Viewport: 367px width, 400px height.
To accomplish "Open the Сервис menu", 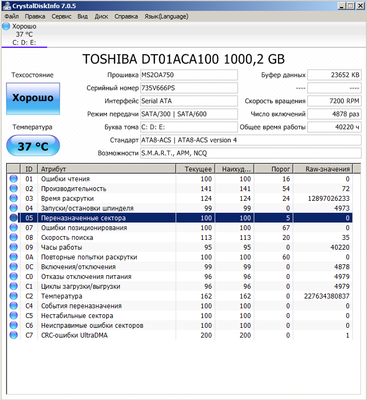I will pyautogui.click(x=61, y=16).
